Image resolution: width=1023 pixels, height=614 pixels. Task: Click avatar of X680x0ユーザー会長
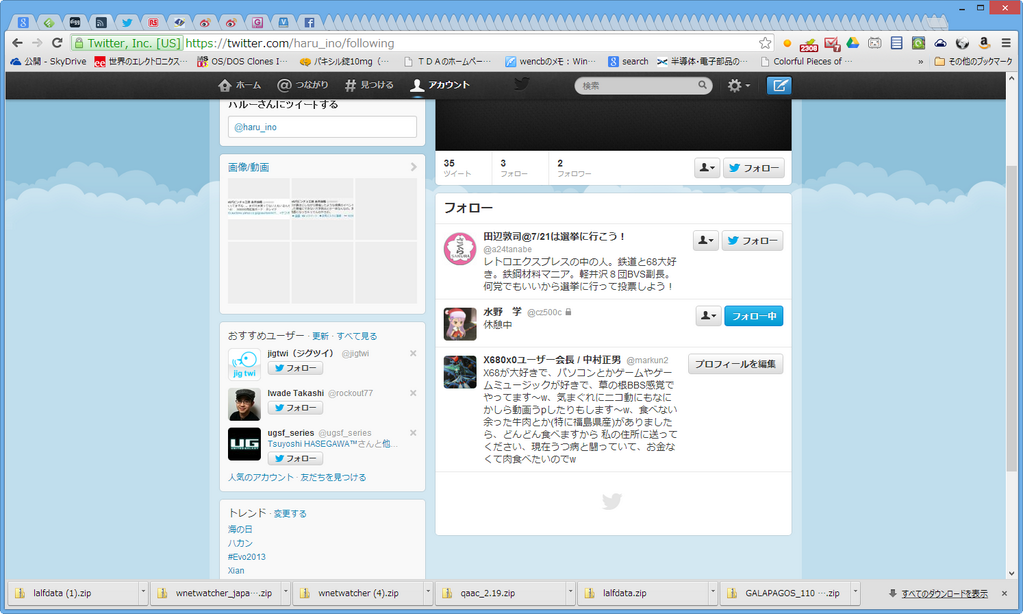click(x=459, y=372)
